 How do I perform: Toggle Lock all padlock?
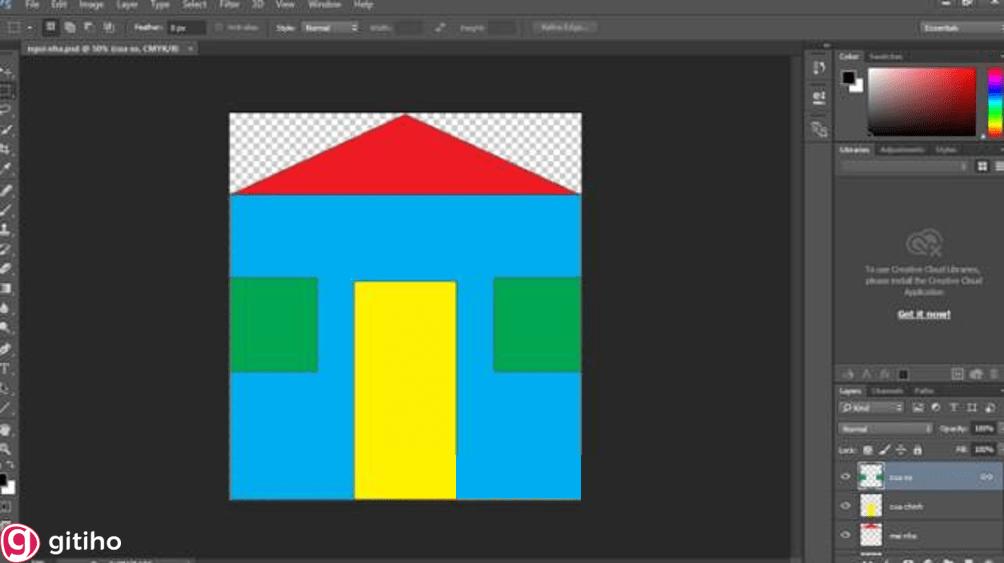coord(918,450)
